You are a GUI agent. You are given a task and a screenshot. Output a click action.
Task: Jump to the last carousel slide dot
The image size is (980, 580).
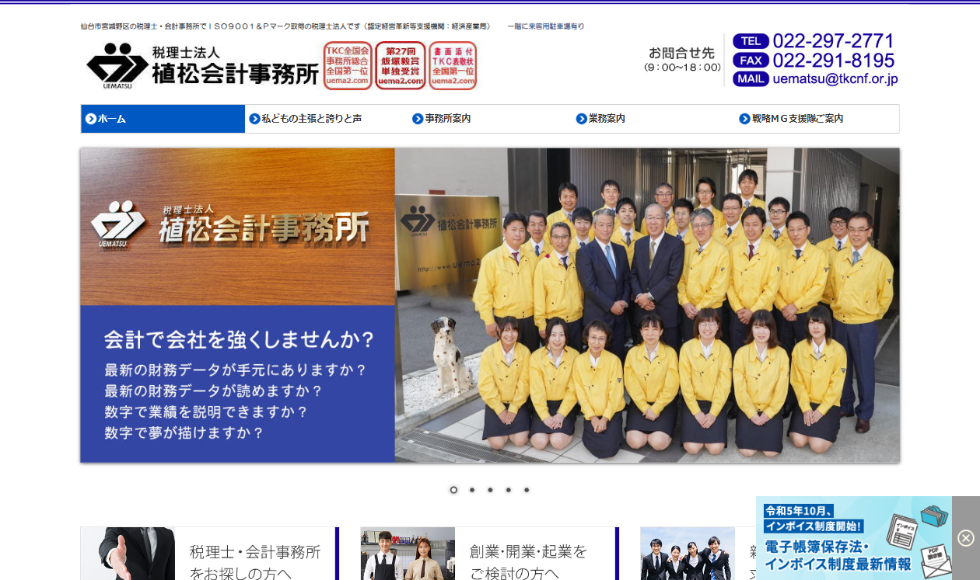tap(527, 490)
